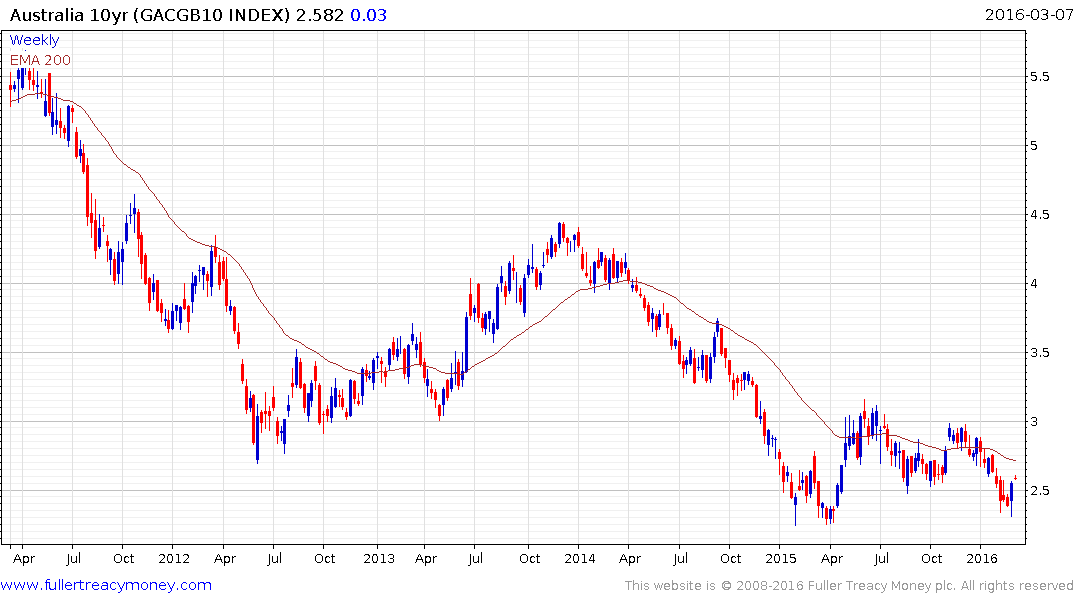Click the 2016 x-axis label
The height and width of the screenshot is (600, 1075).
point(982,558)
